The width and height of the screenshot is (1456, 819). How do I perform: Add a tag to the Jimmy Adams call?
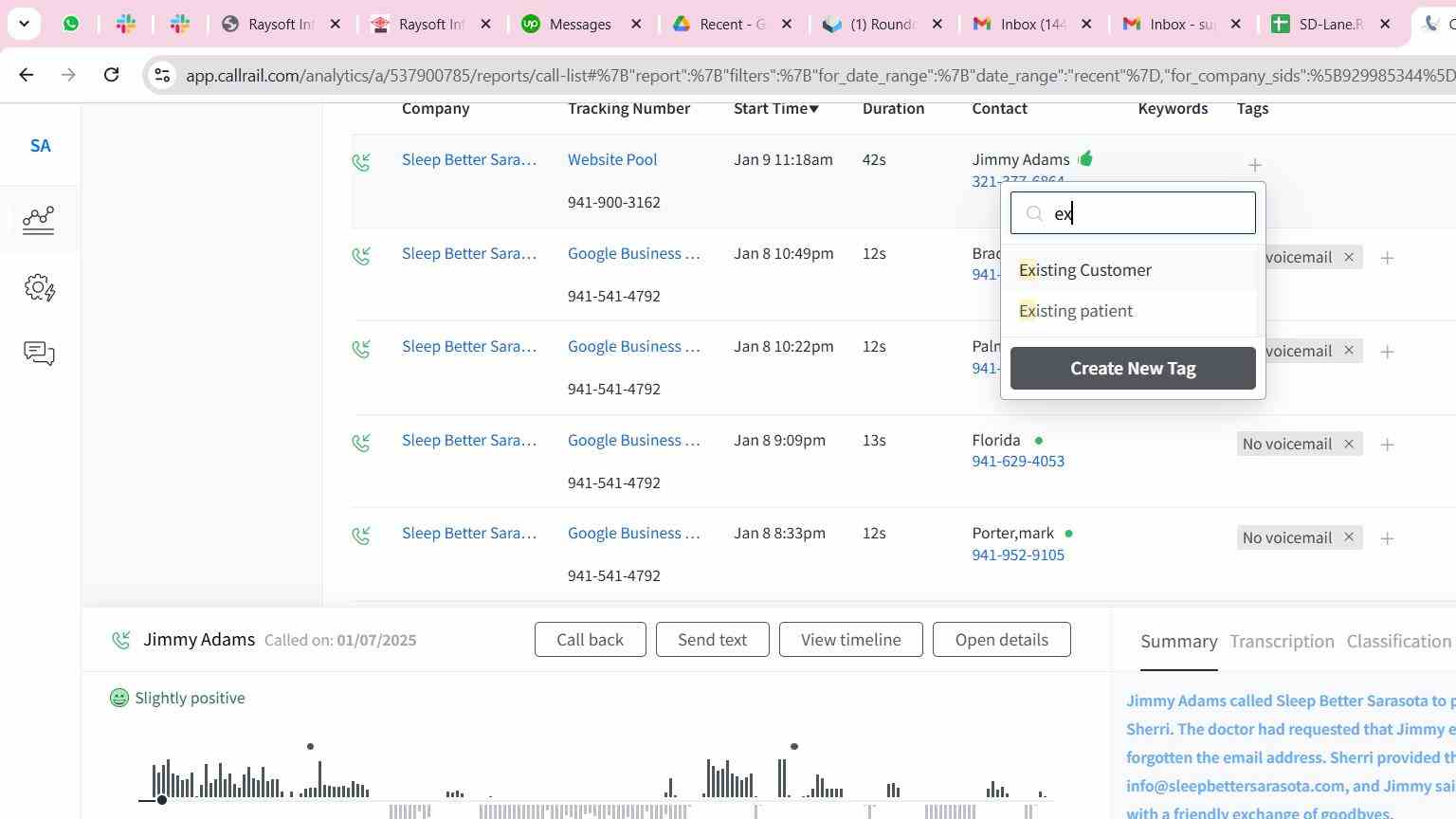(x=1255, y=165)
